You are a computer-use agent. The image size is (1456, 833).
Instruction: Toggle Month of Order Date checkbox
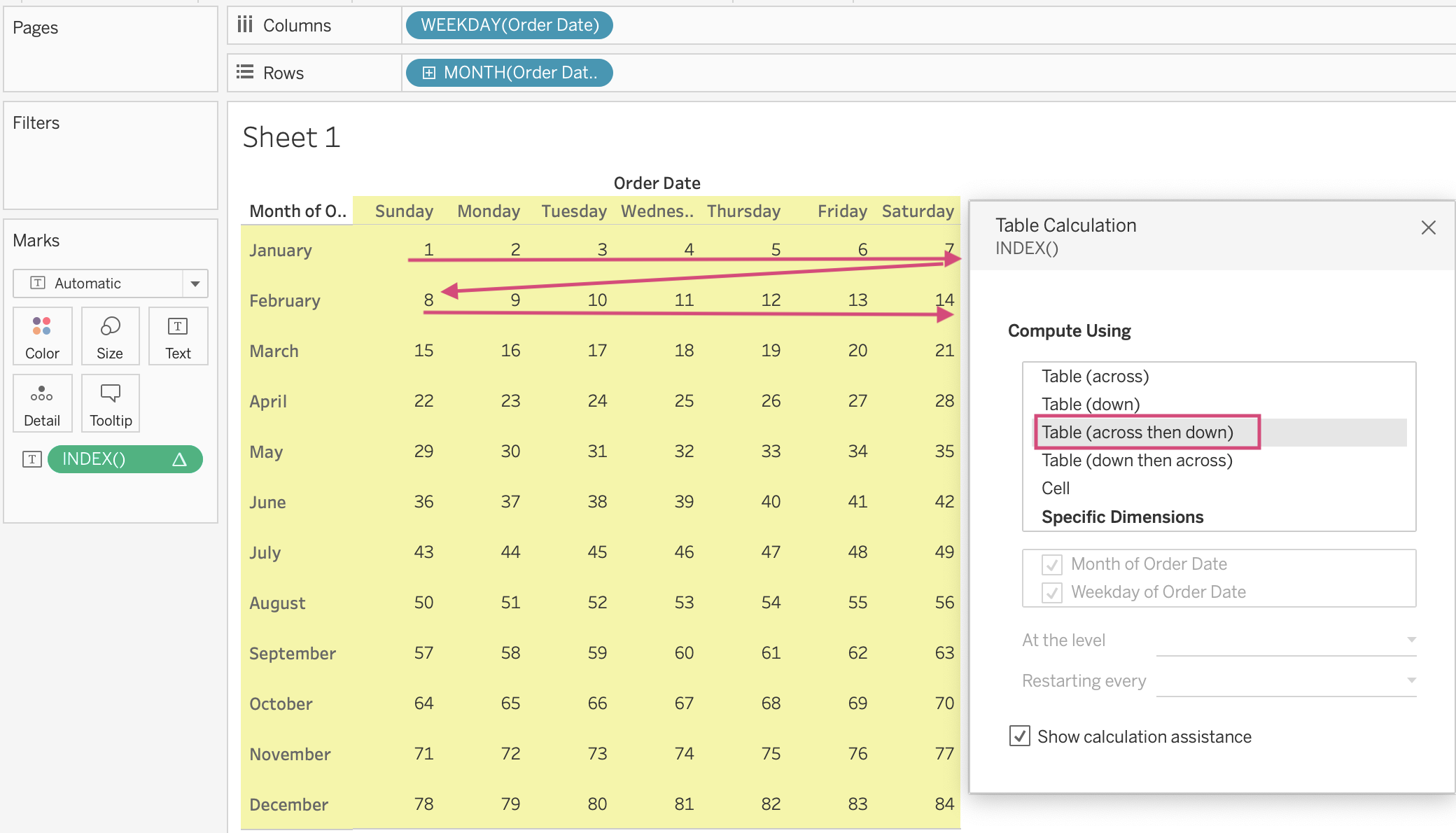1051,564
